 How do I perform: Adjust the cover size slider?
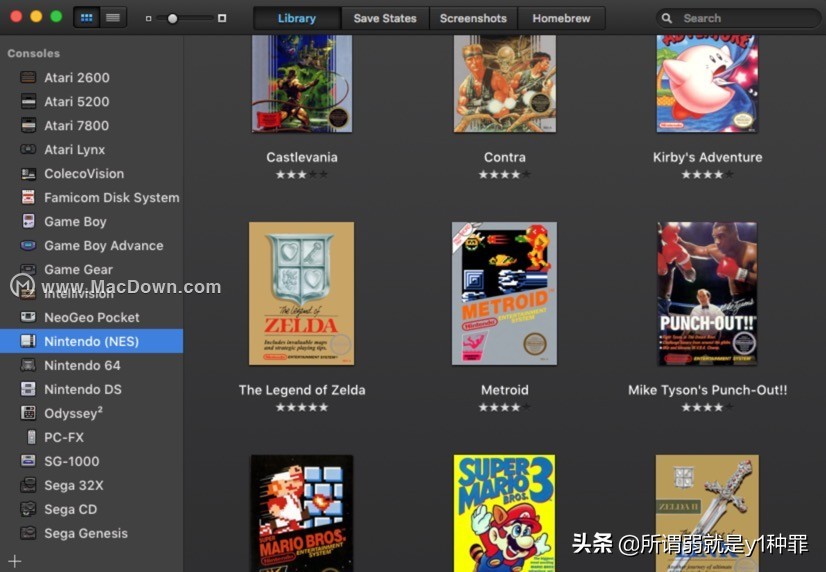[172, 18]
